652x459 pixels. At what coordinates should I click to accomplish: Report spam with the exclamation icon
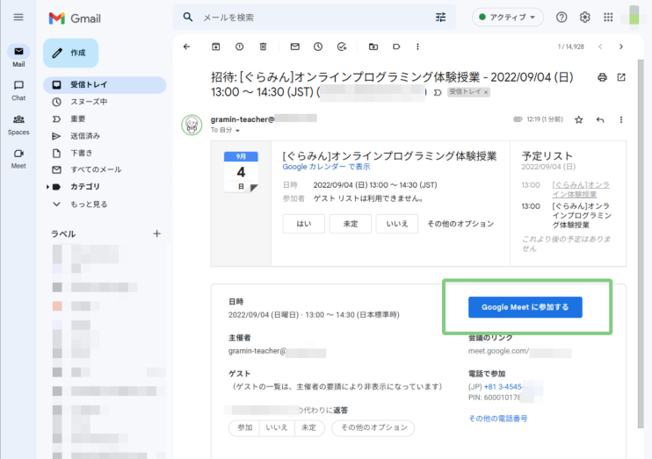(x=240, y=47)
